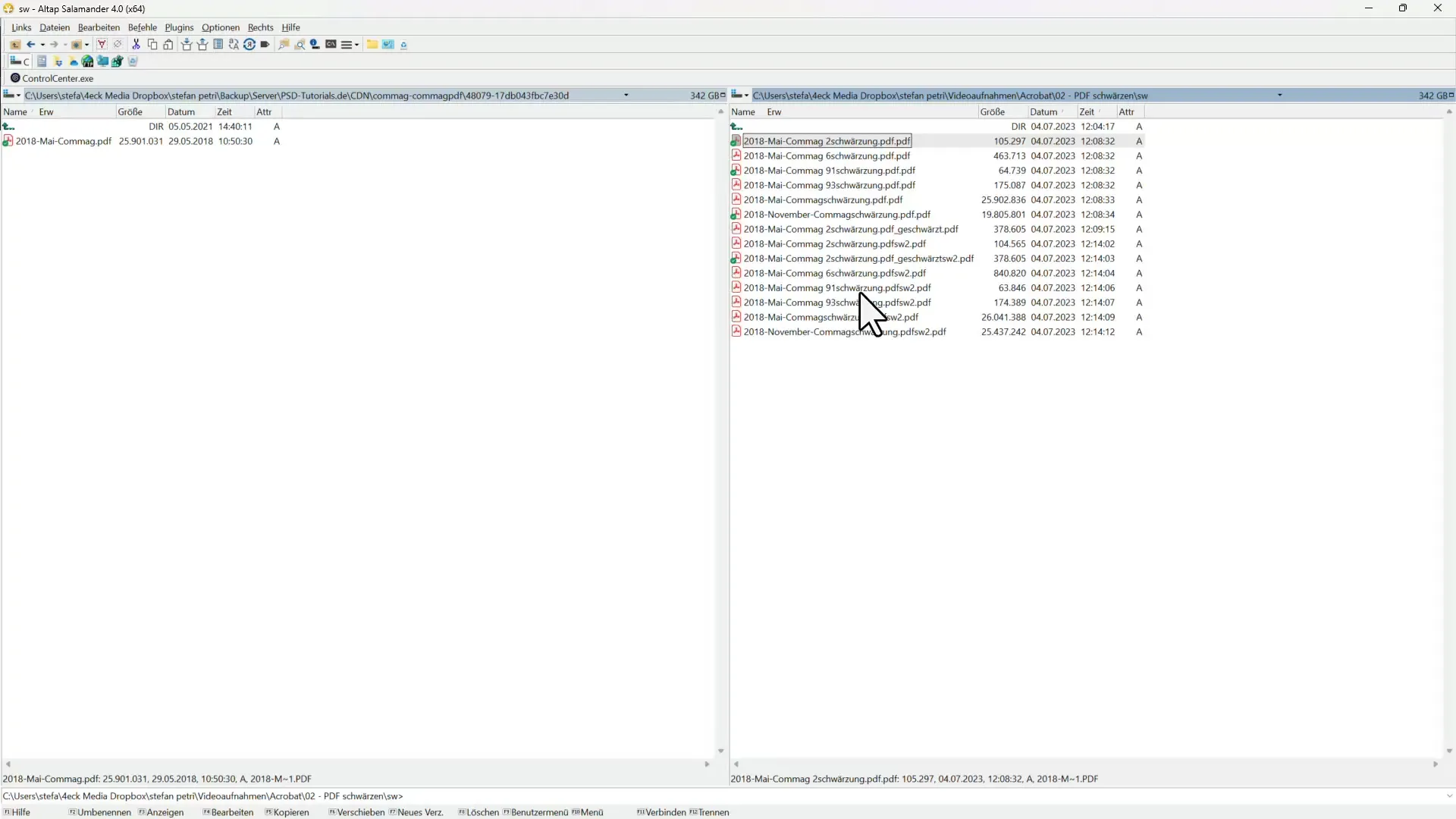Open the OneDrive cloud drive icon
The image size is (1456, 819).
coord(74,61)
